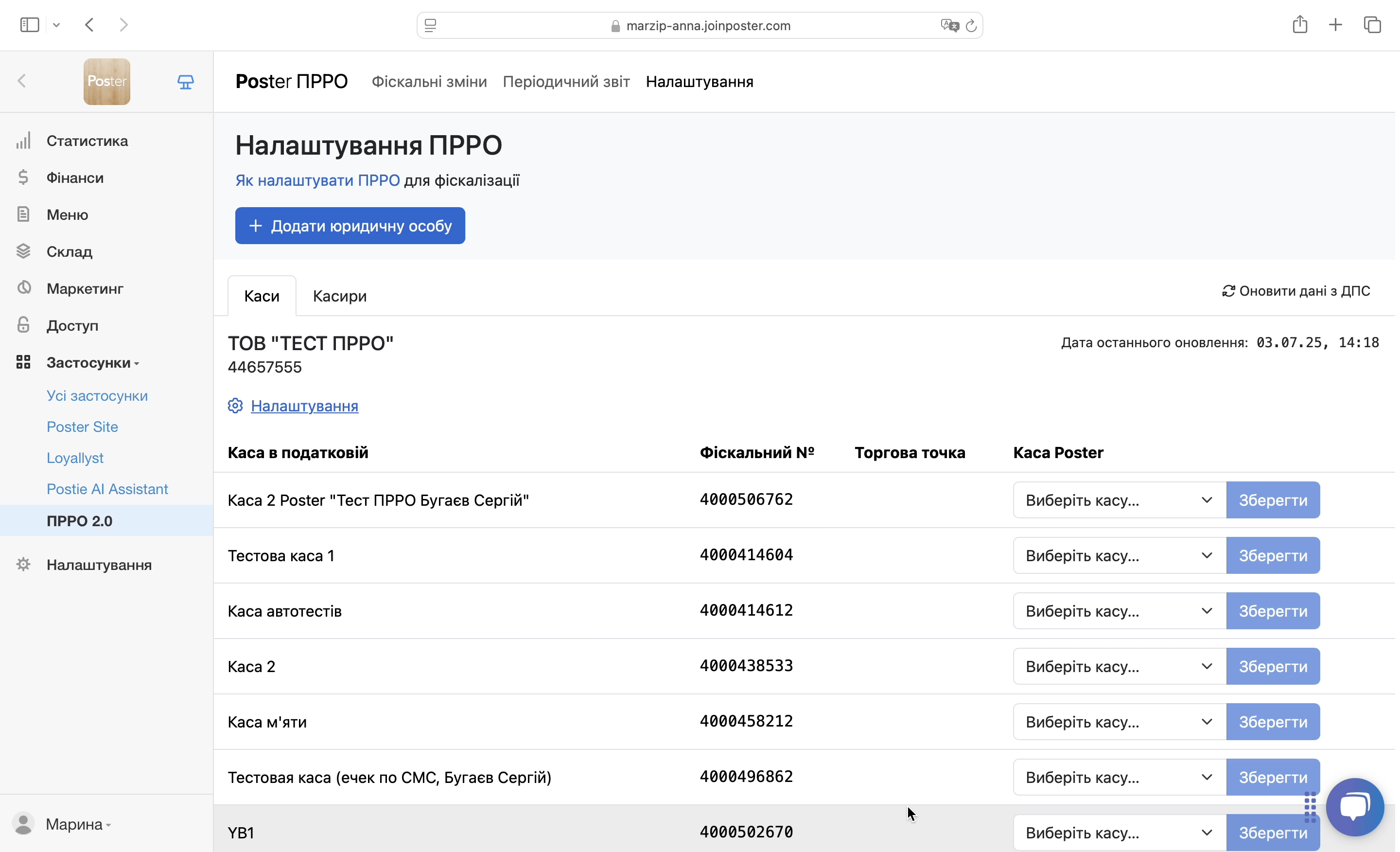Reload the page with refresh icon
Screen dimensions: 1400x852
click(x=972, y=26)
